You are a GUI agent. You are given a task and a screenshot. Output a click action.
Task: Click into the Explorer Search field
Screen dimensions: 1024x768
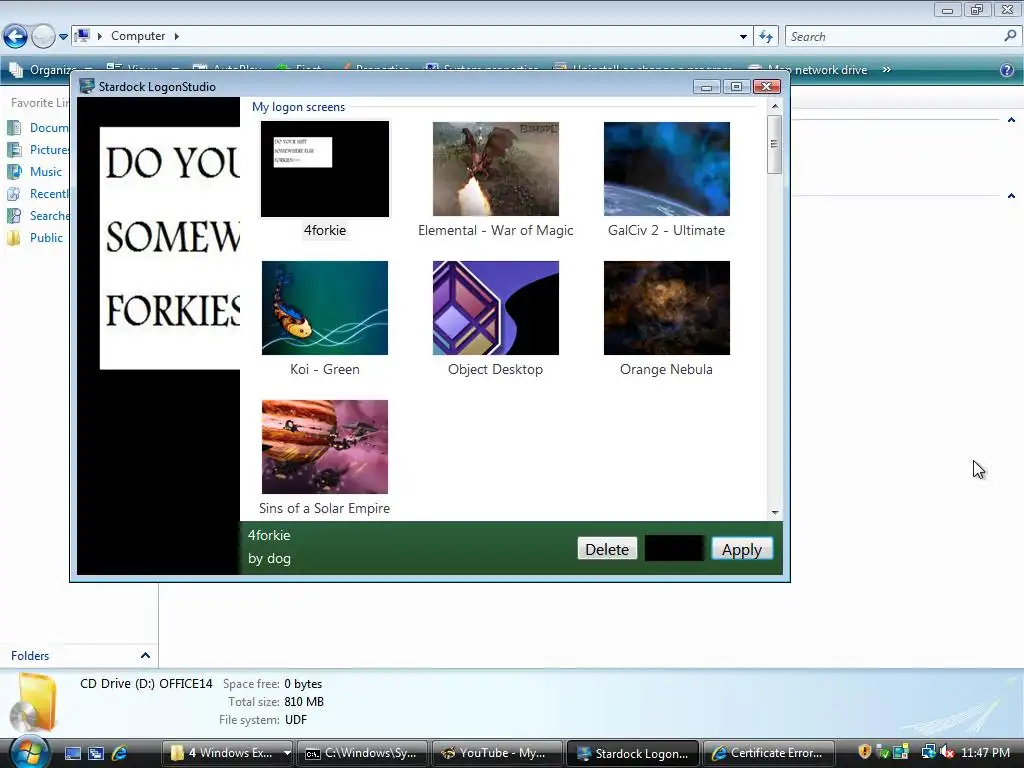tap(895, 37)
